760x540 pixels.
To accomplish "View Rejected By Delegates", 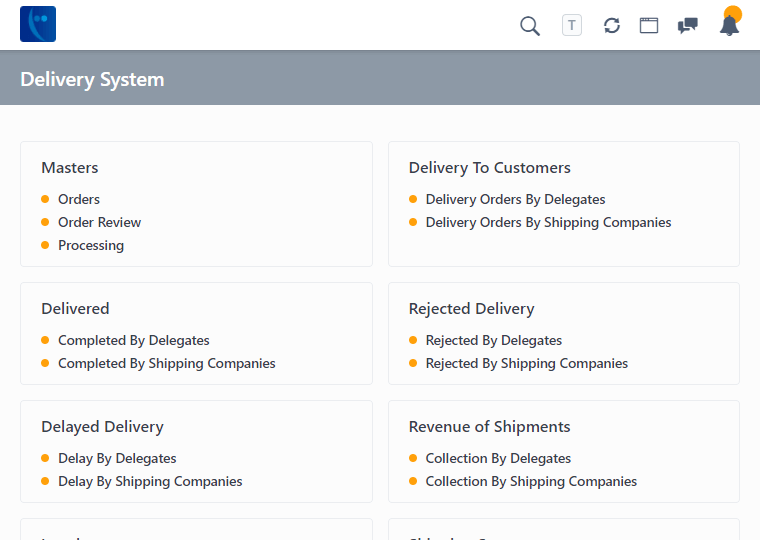I will [x=493, y=340].
